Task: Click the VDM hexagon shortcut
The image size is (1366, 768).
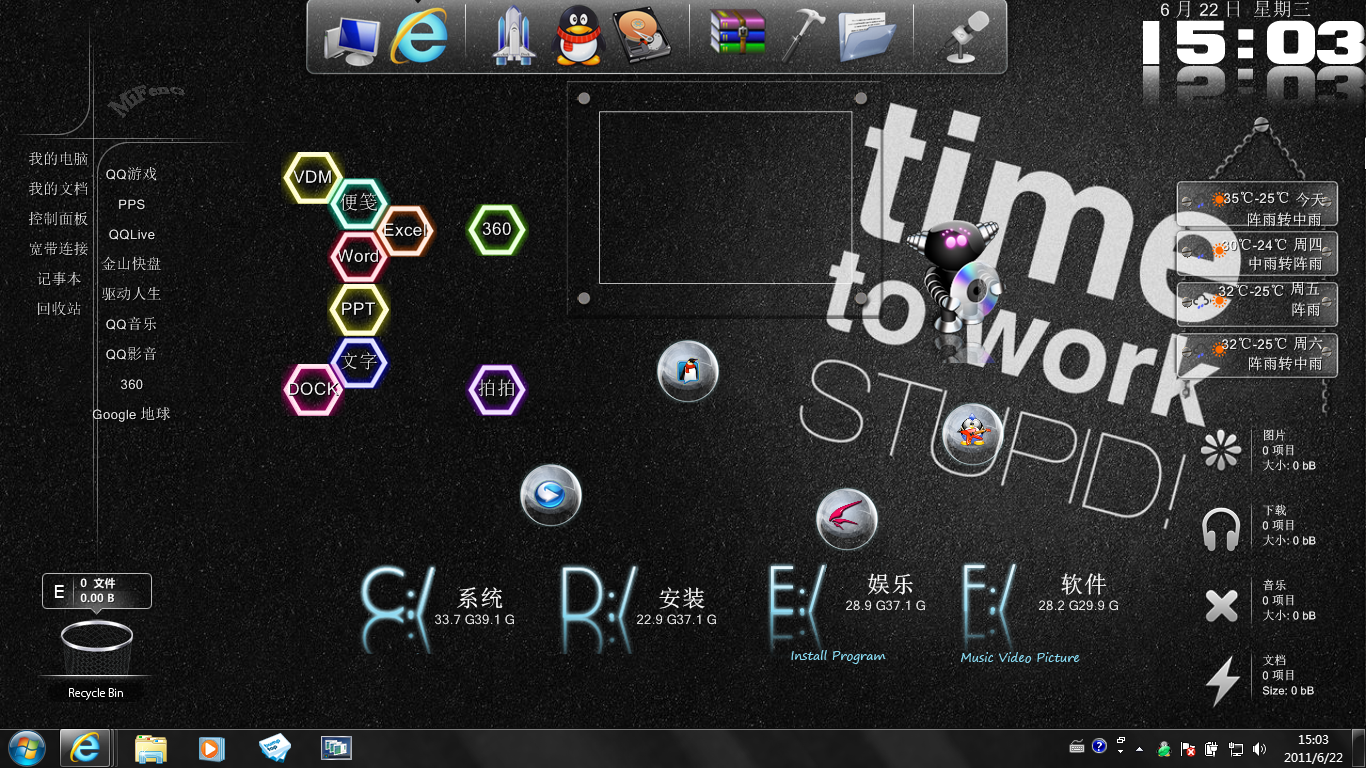Action: [313, 177]
